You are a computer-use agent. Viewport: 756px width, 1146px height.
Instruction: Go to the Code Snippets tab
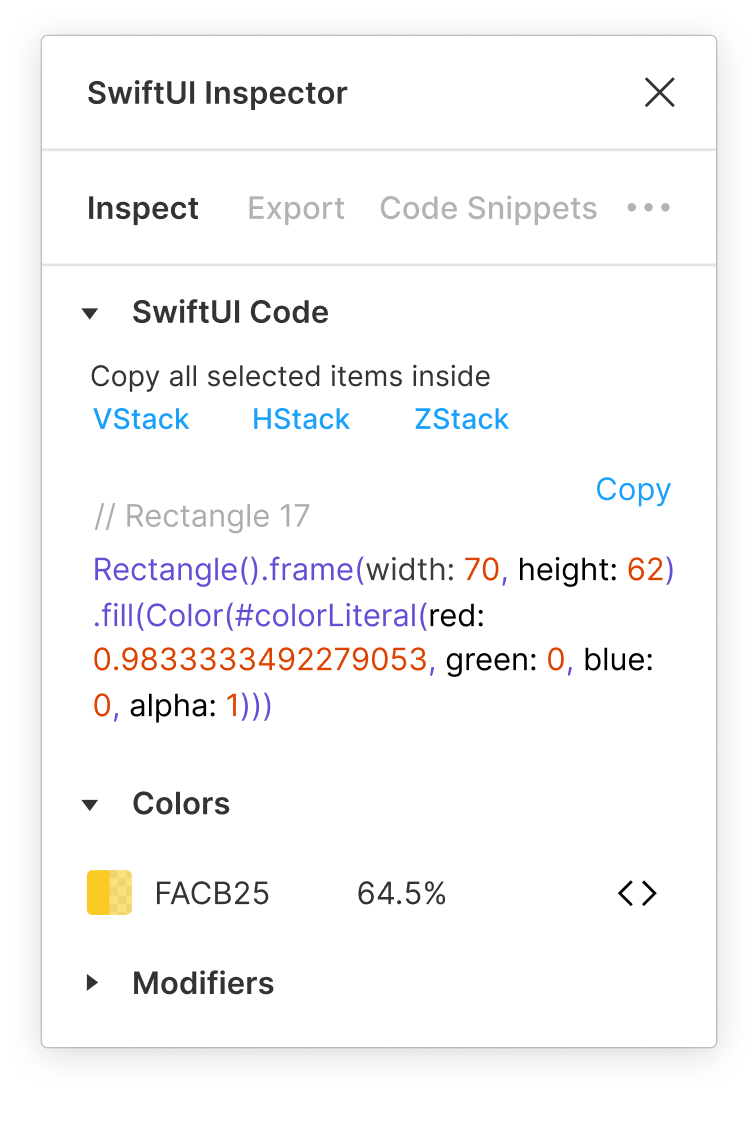(488, 208)
